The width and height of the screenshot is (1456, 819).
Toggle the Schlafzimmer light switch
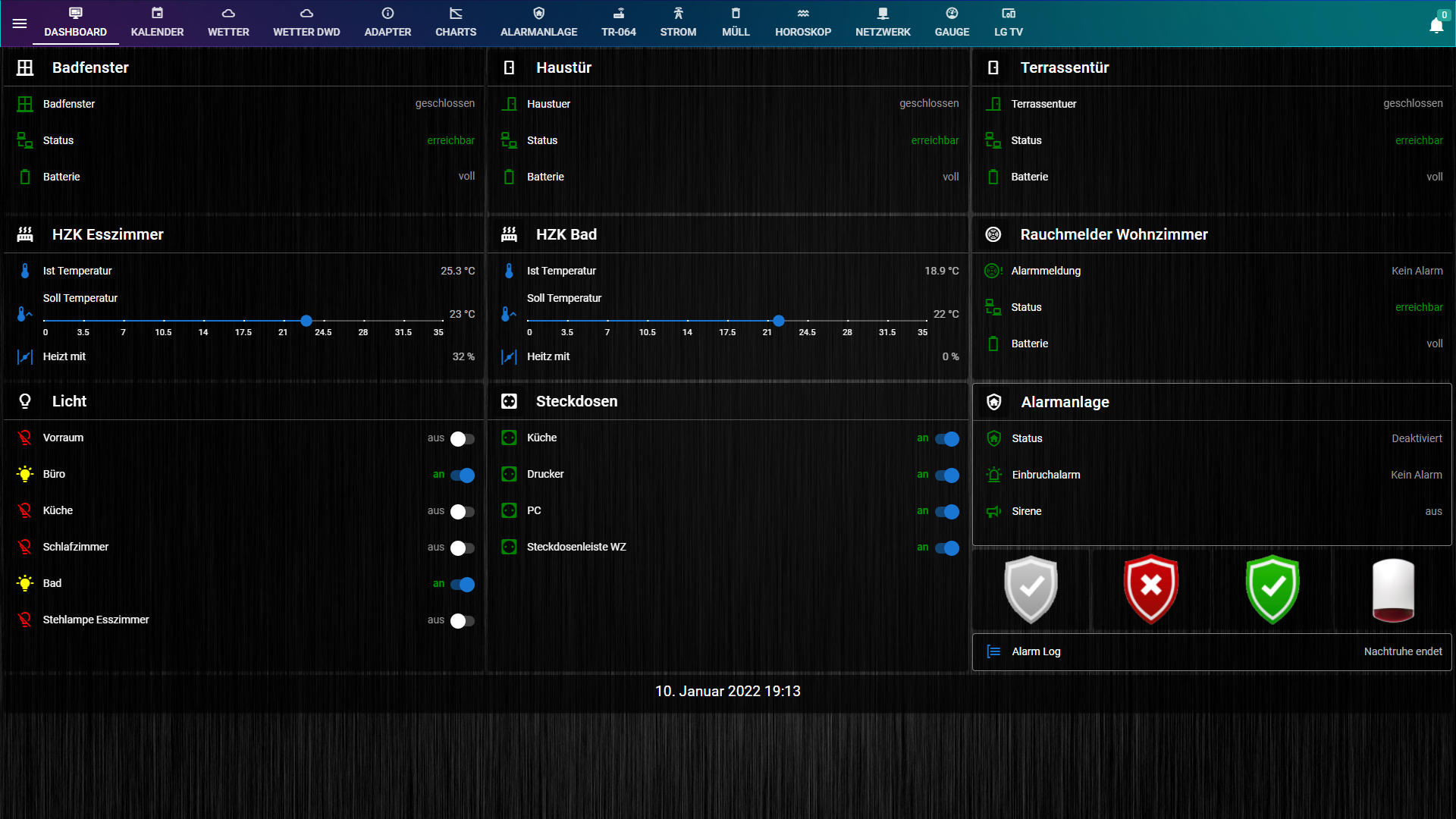click(x=462, y=548)
